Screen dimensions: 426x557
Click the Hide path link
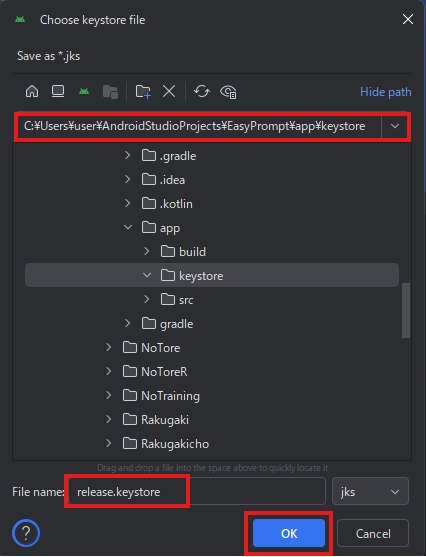pyautogui.click(x=385, y=92)
